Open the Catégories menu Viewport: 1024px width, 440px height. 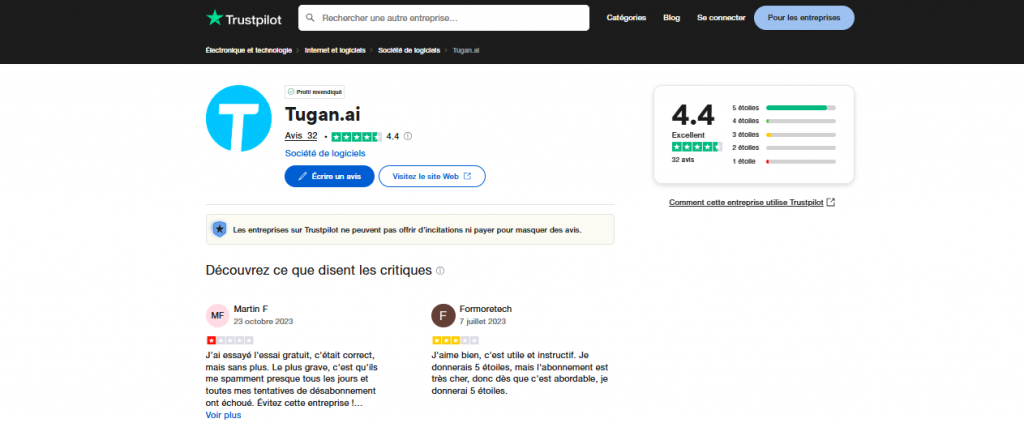(626, 18)
